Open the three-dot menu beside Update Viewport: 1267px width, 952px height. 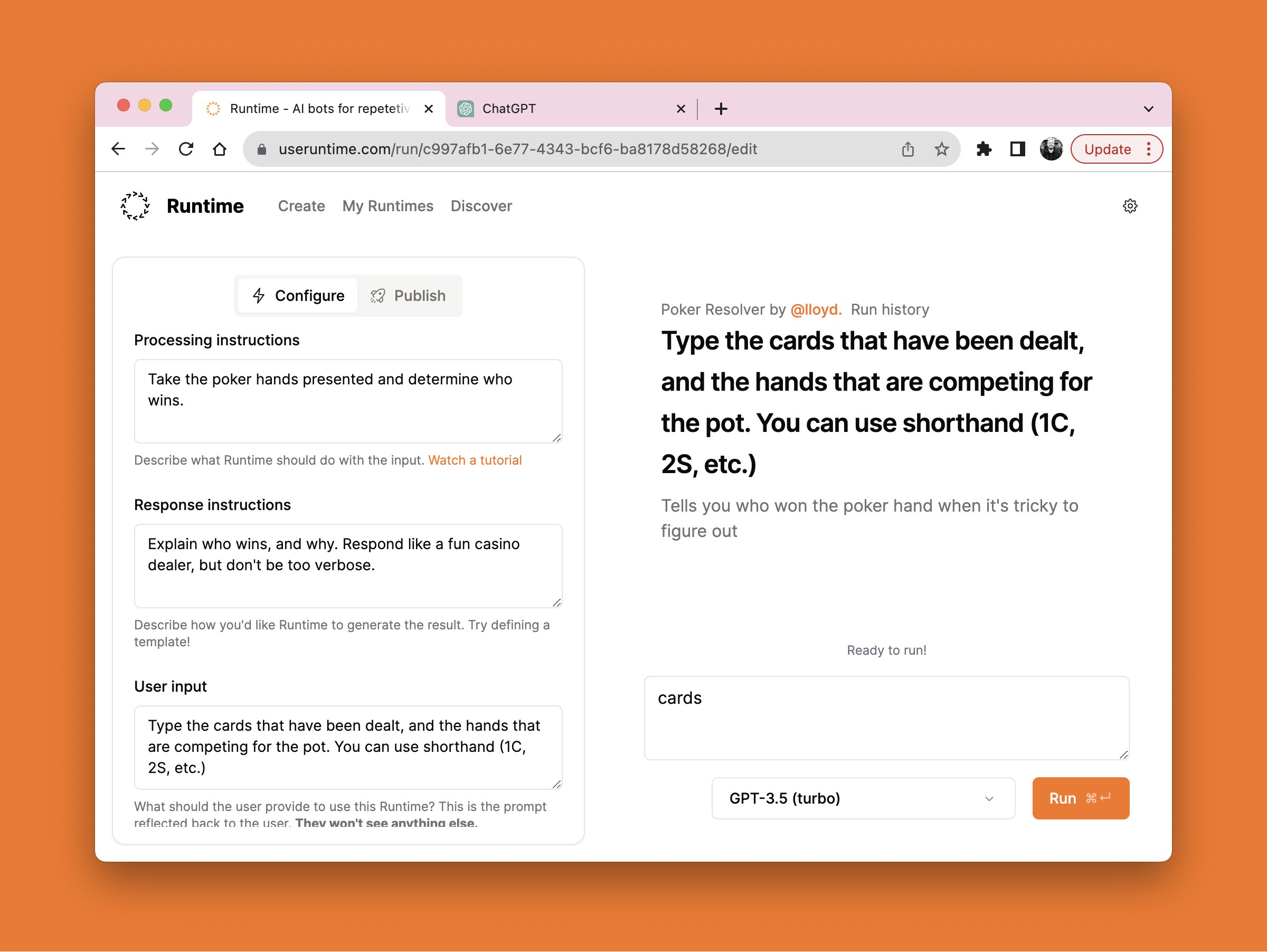tap(1149, 148)
